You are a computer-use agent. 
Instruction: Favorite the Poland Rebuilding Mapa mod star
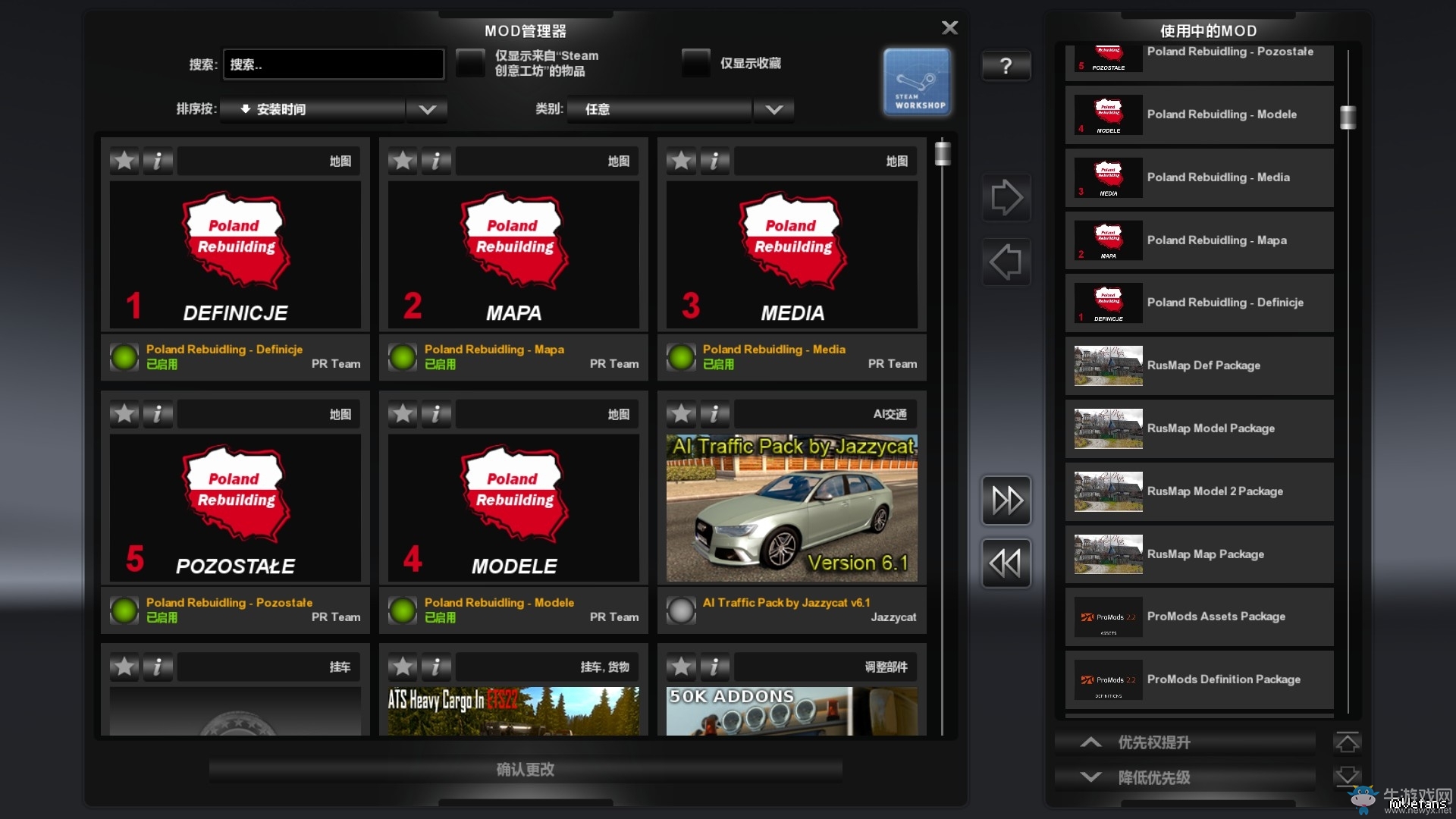403,161
